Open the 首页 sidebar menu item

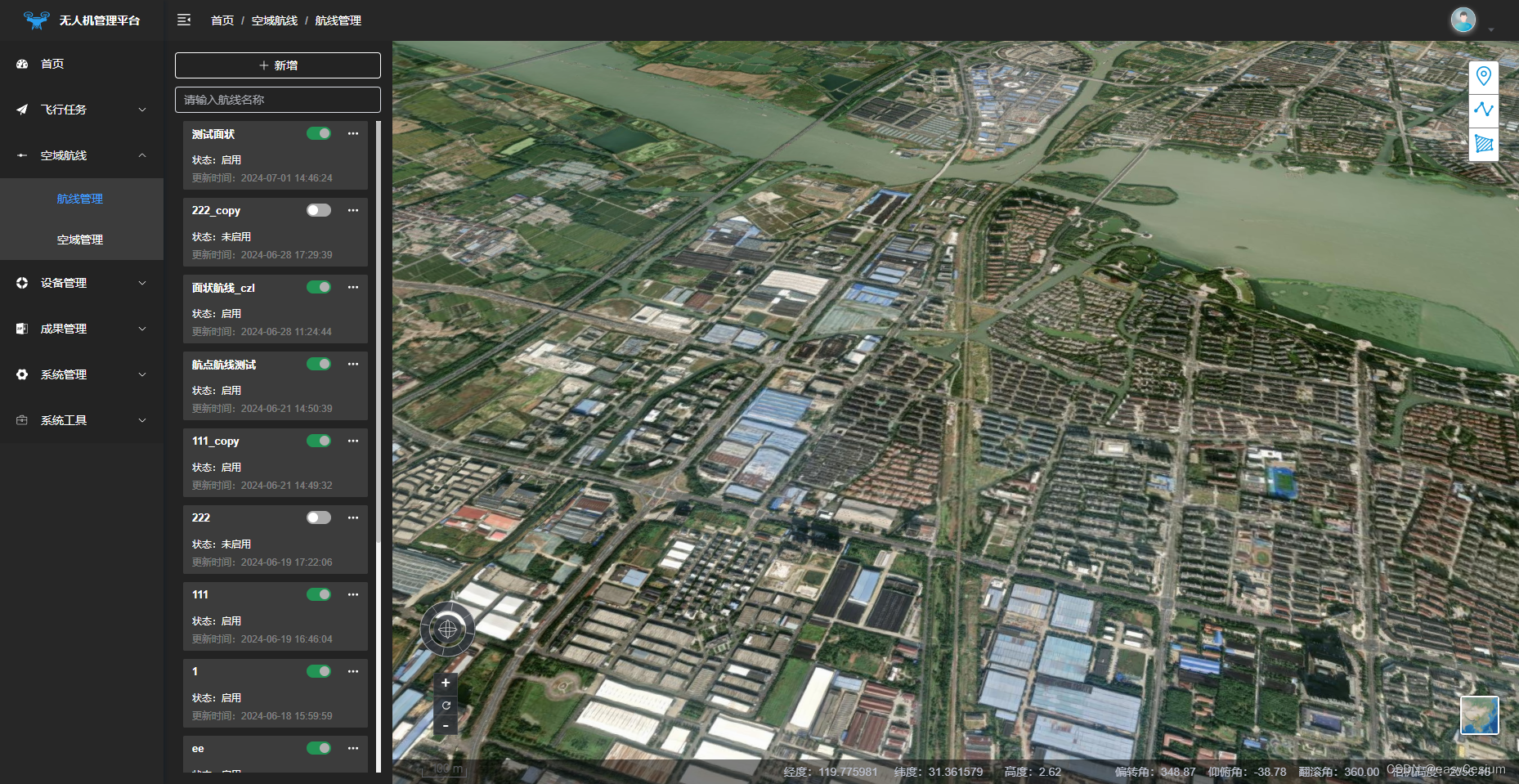(82, 64)
